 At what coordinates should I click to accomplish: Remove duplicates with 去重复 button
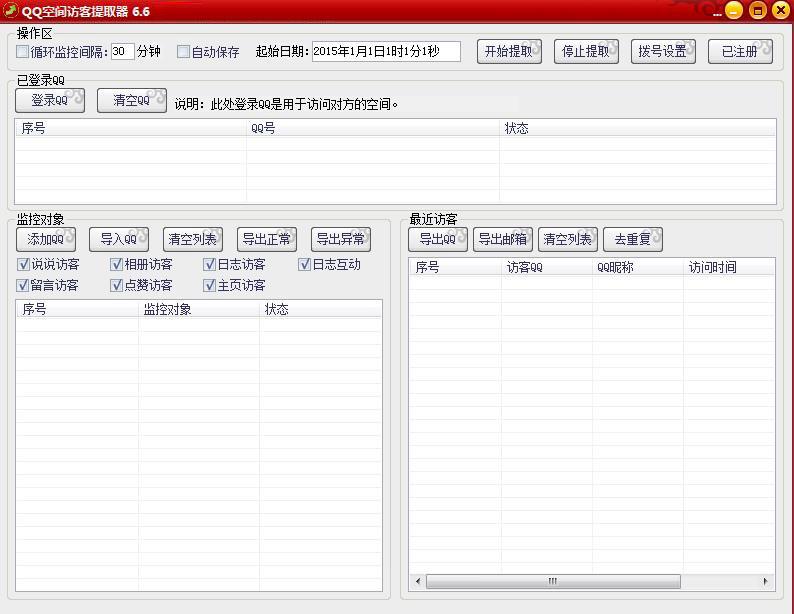pos(633,239)
